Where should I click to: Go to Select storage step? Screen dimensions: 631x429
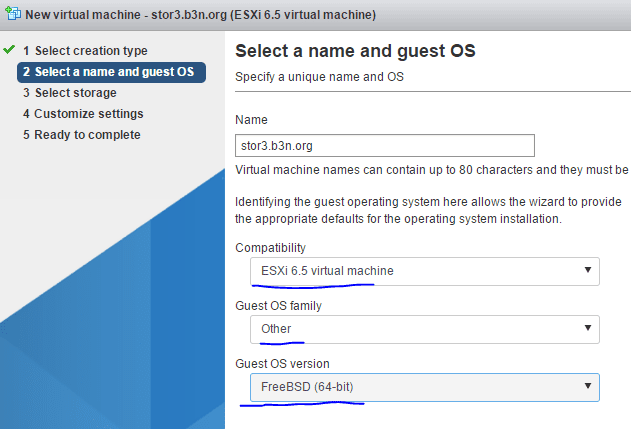click(x=70, y=93)
